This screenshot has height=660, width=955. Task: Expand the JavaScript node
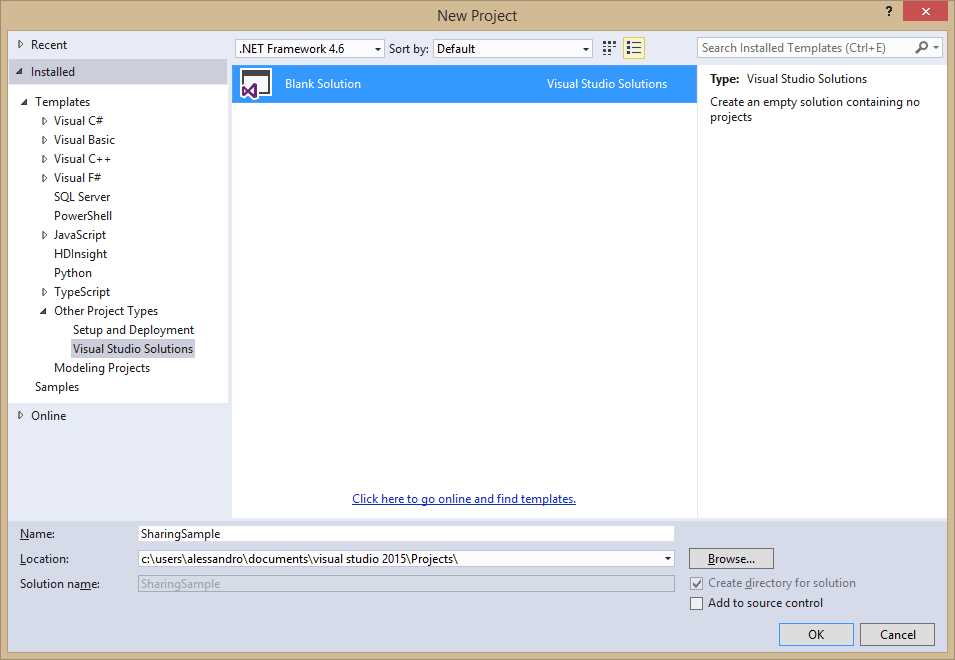pyautogui.click(x=44, y=235)
